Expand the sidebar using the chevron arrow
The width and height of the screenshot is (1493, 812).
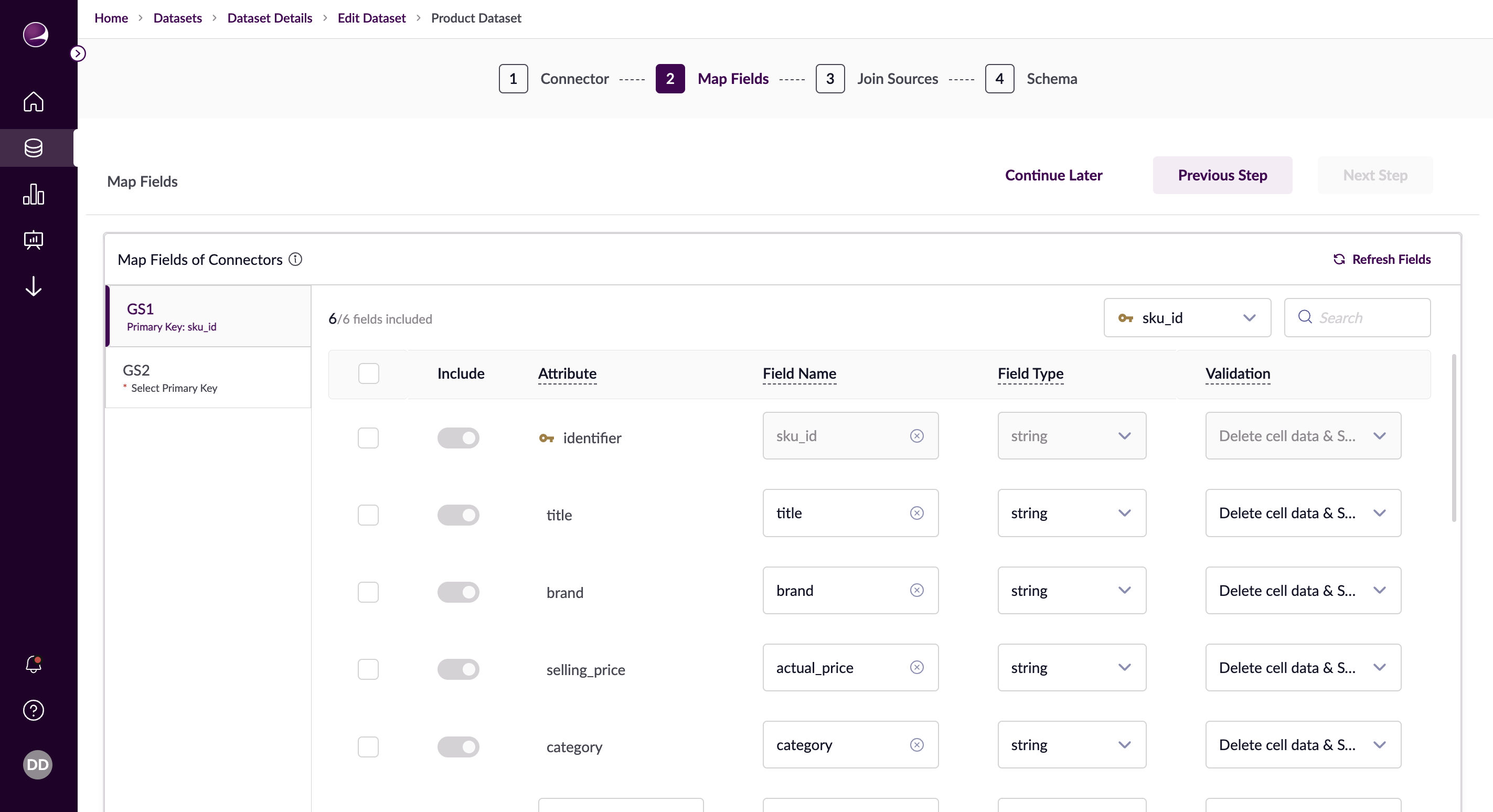click(78, 53)
